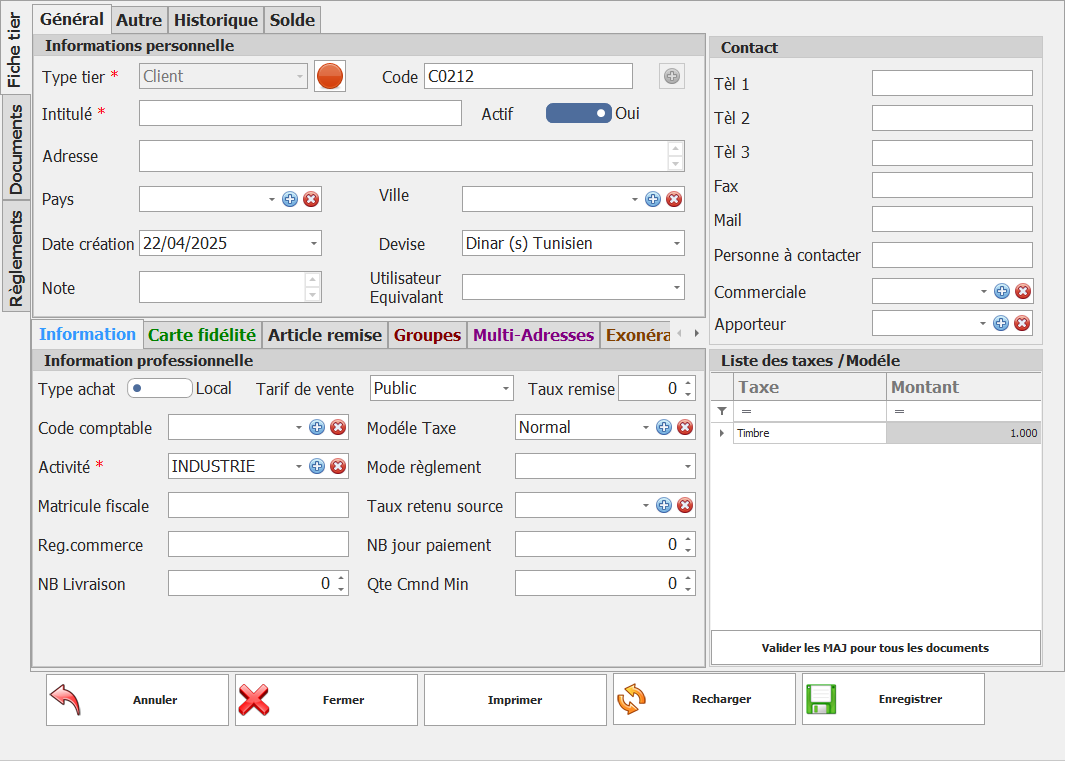This screenshot has height=762, width=1065.
Task: Click the add icon next to Modéle Taxe
Action: pos(664,427)
